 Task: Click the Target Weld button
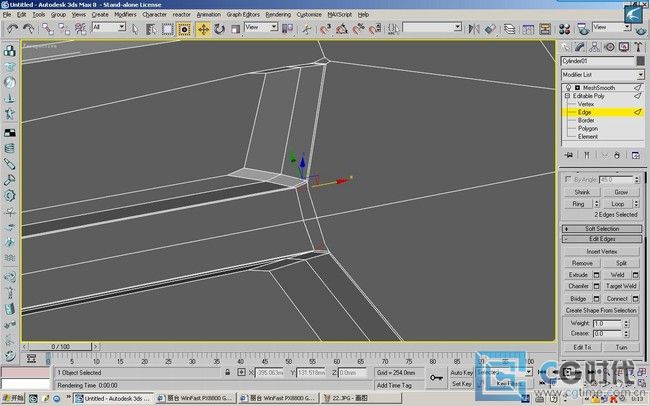click(x=621, y=286)
